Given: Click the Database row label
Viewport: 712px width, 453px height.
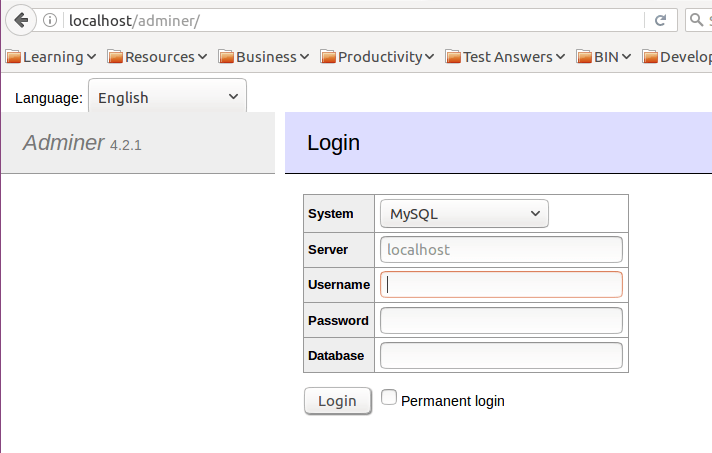Looking at the screenshot, I should pyautogui.click(x=336, y=355).
